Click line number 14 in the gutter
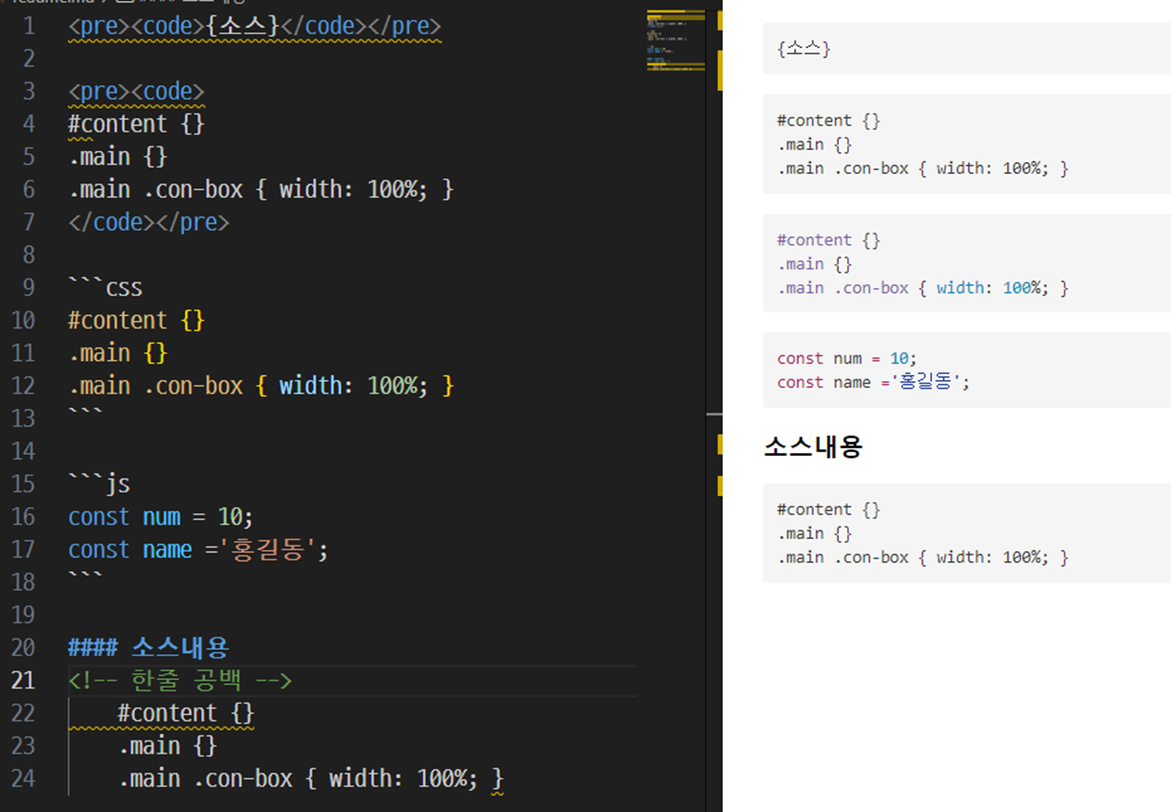The height and width of the screenshot is (812, 1171). click(23, 451)
